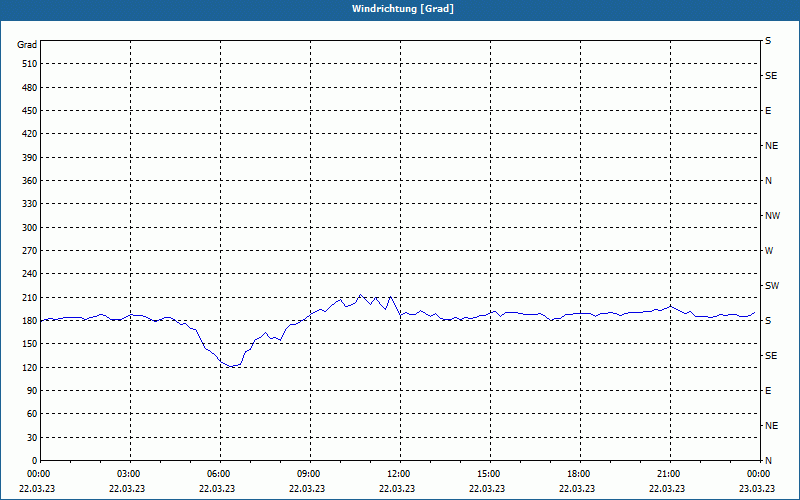This screenshot has height=500, width=800.
Task: Click the E compass label level with 450
Action: pyautogui.click(x=768, y=111)
